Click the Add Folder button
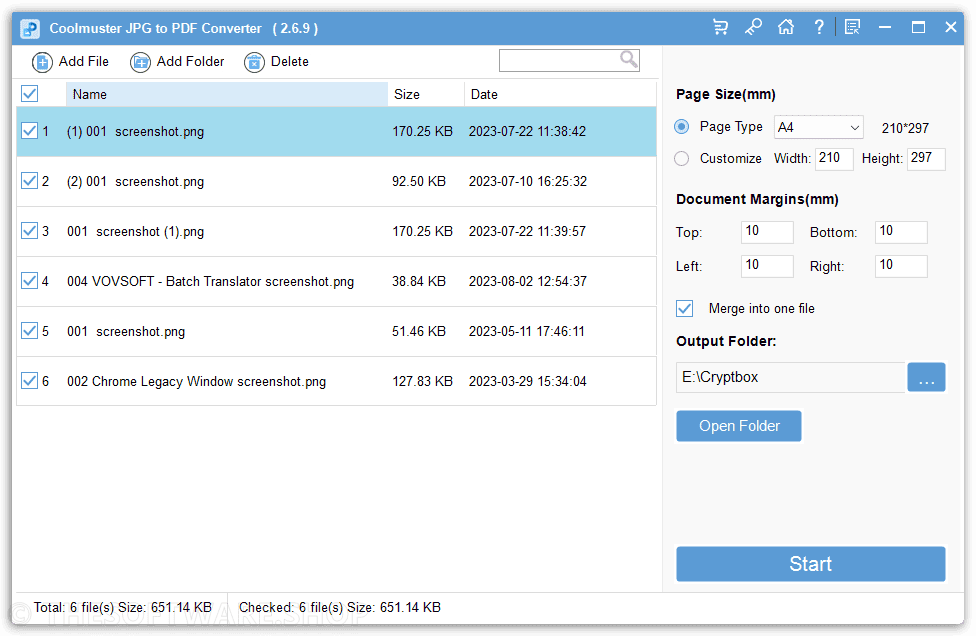Image resolution: width=976 pixels, height=636 pixels. 177,62
